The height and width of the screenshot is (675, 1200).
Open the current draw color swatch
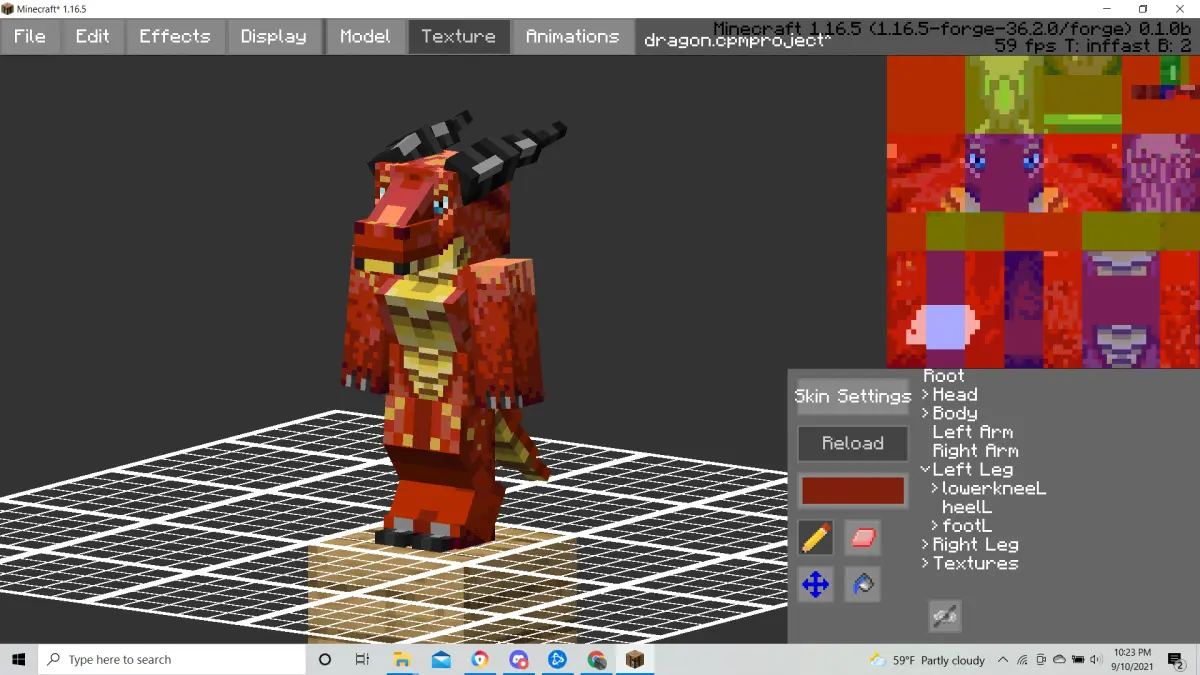853,491
